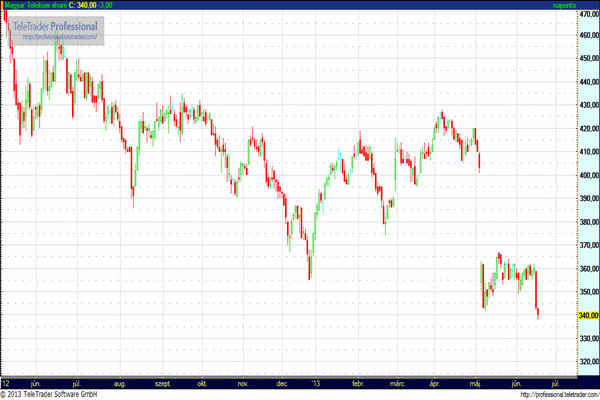This screenshot has height=400, width=600.
Task: Click the márc month on time axis
Action: tap(397, 383)
